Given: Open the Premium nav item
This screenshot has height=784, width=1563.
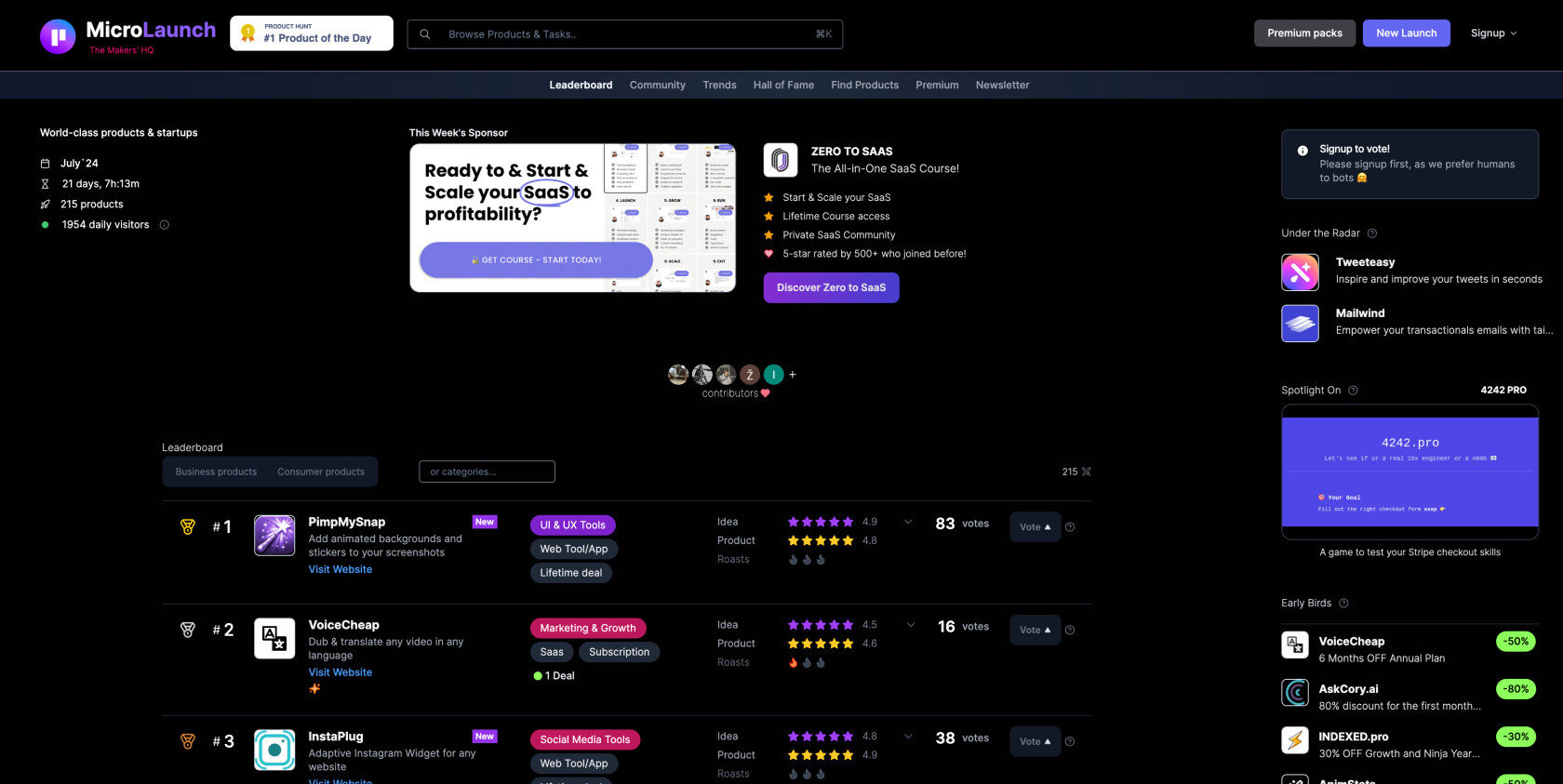Looking at the screenshot, I should (937, 85).
